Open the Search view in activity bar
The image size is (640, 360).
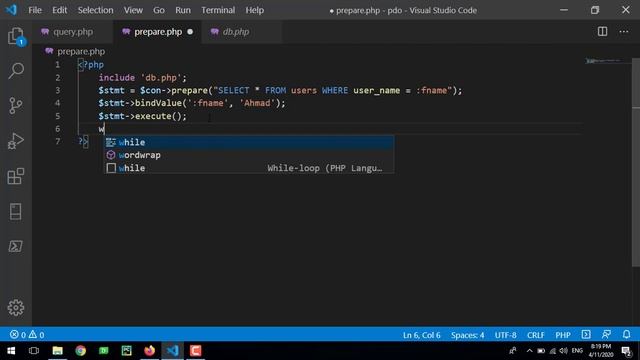coord(16,71)
